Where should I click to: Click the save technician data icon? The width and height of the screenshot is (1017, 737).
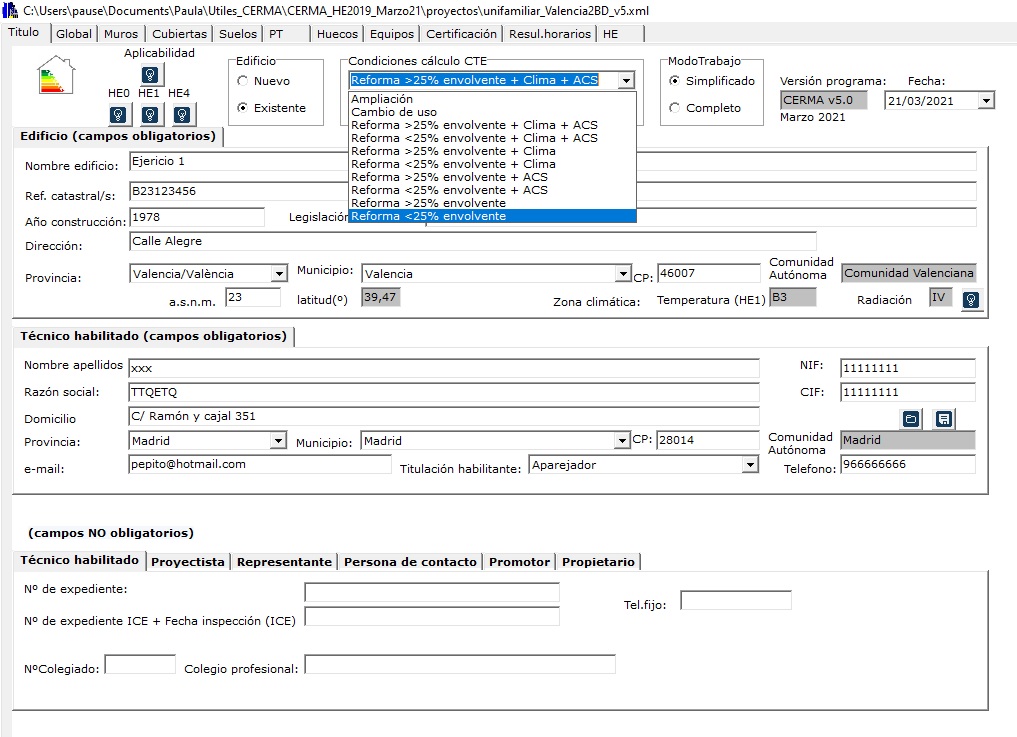[944, 419]
